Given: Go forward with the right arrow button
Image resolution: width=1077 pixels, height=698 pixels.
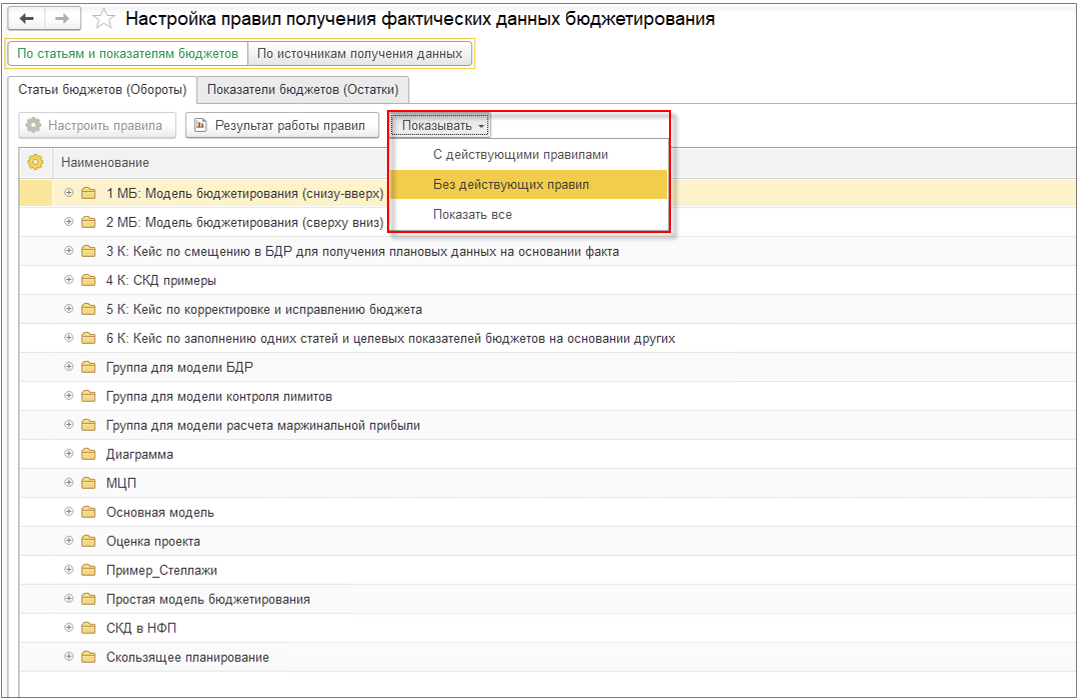Looking at the screenshot, I should pyautogui.click(x=63, y=19).
